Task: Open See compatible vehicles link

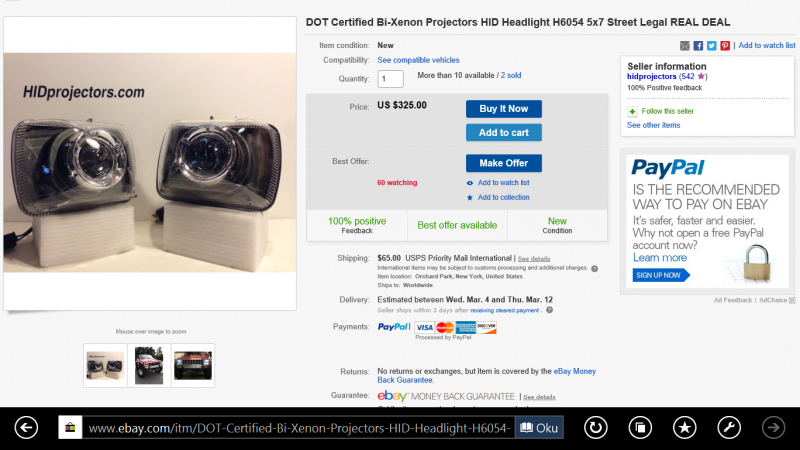Action: [418, 60]
